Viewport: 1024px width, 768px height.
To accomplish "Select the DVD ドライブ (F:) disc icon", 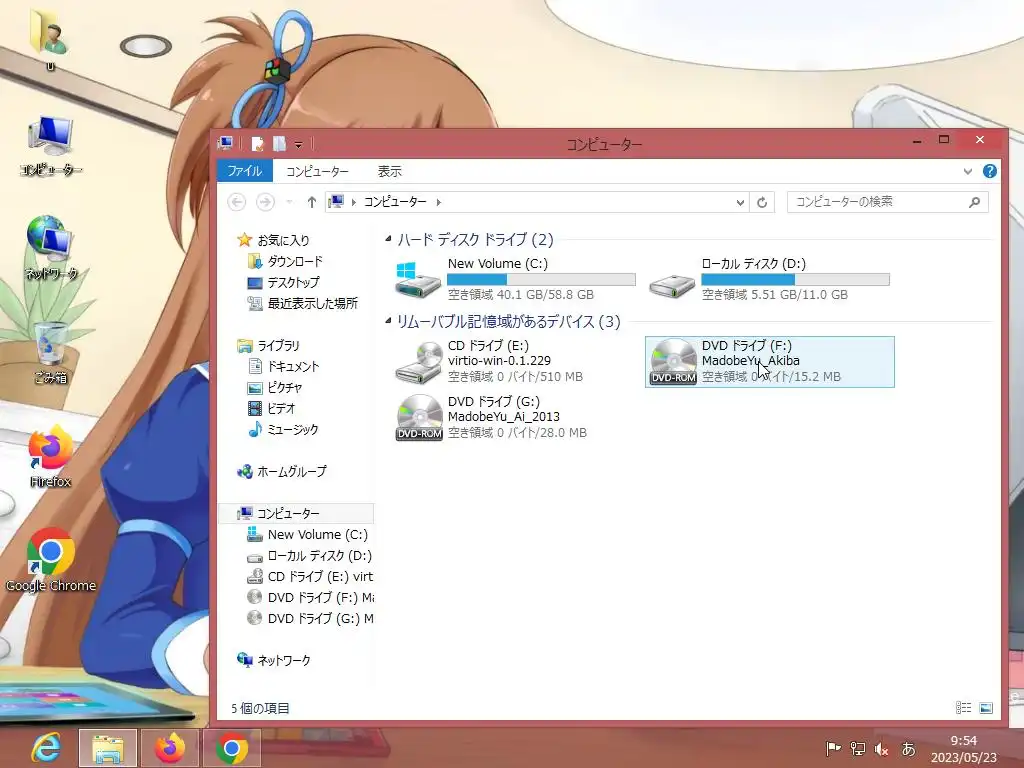I will click(x=673, y=362).
